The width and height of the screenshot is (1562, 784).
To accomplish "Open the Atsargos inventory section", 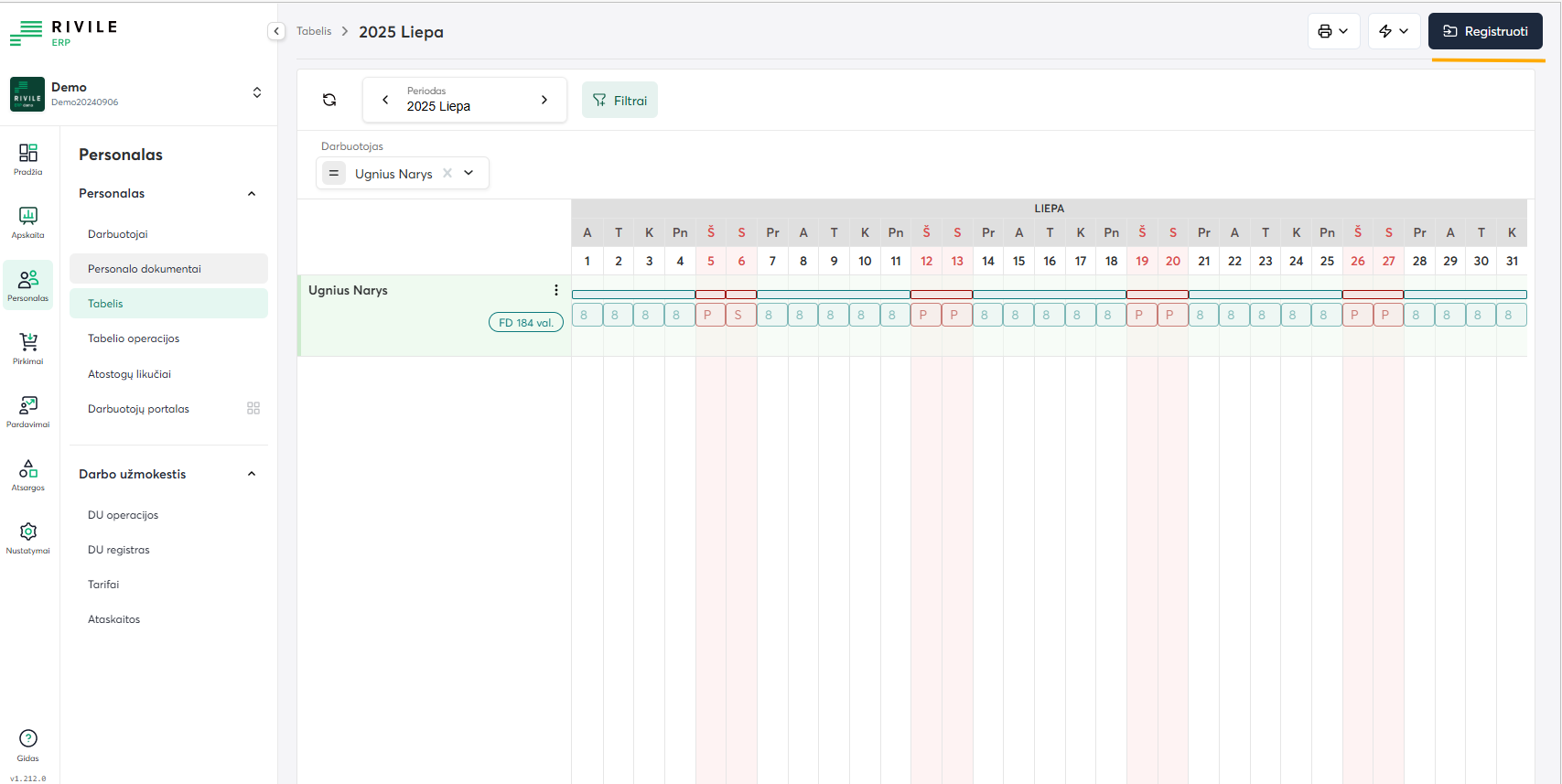I will (28, 474).
